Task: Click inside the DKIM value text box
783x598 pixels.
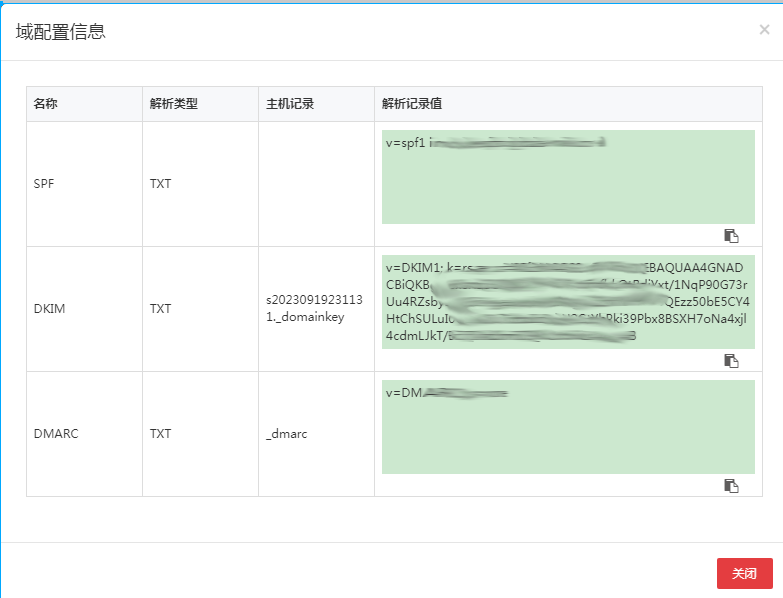Action: (568, 304)
